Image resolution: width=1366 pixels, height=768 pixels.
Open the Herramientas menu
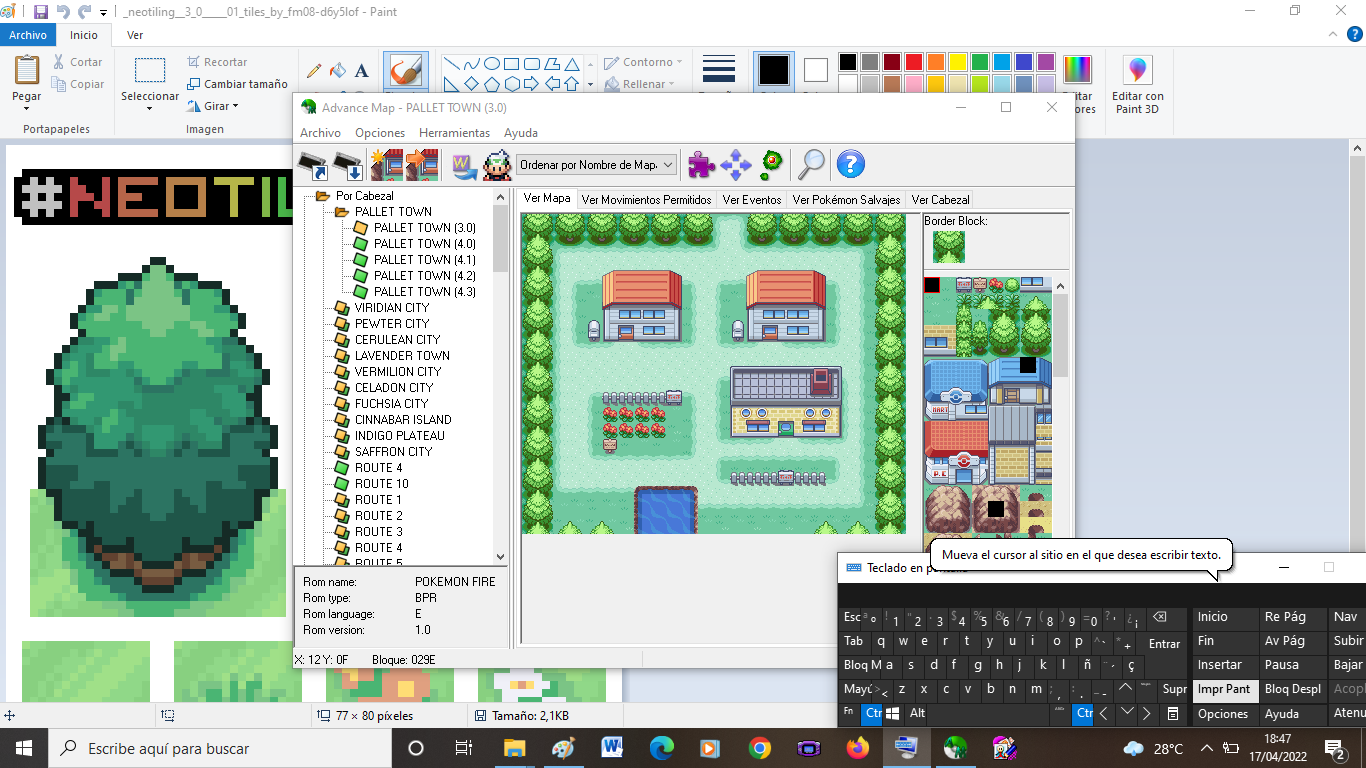(x=454, y=133)
